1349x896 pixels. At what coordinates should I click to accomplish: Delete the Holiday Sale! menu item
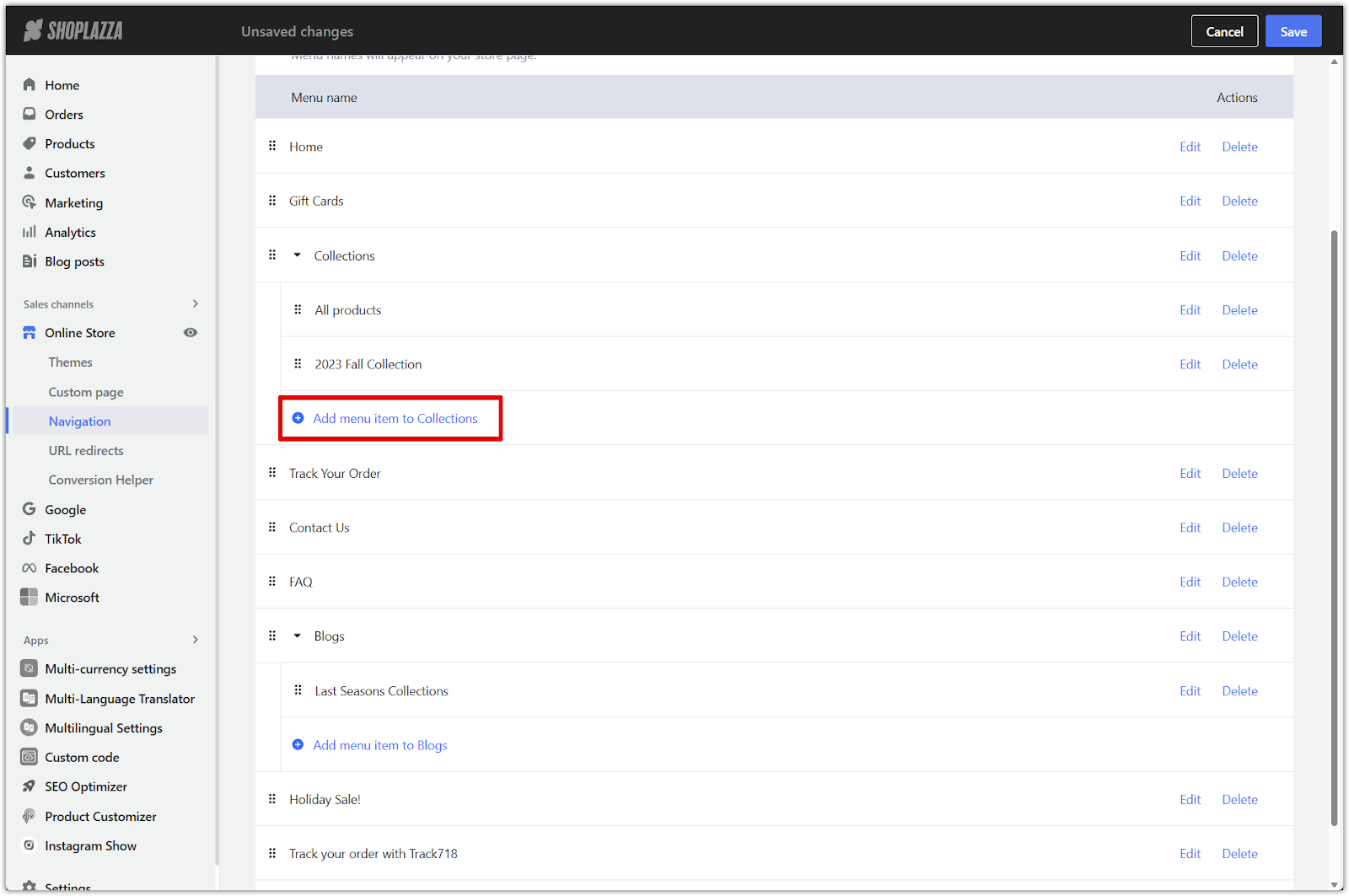tap(1239, 800)
